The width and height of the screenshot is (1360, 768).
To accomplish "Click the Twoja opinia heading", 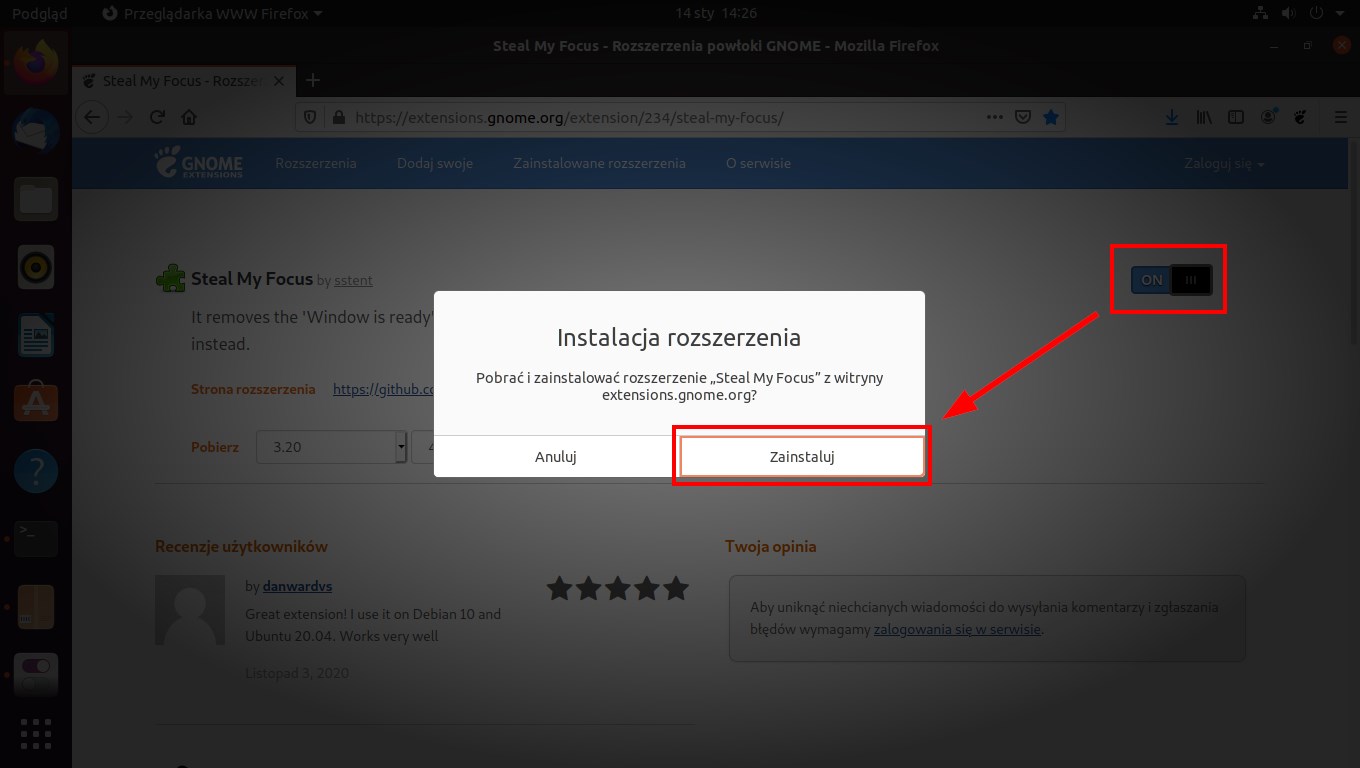I will (770, 546).
